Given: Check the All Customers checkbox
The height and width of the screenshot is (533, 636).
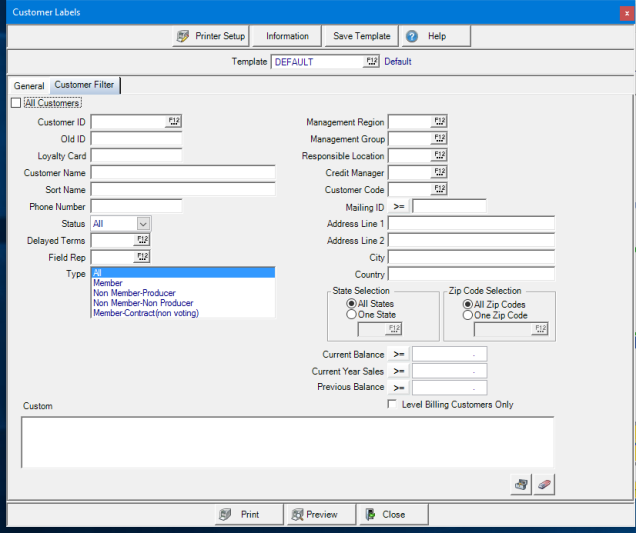Looking at the screenshot, I should [16, 103].
